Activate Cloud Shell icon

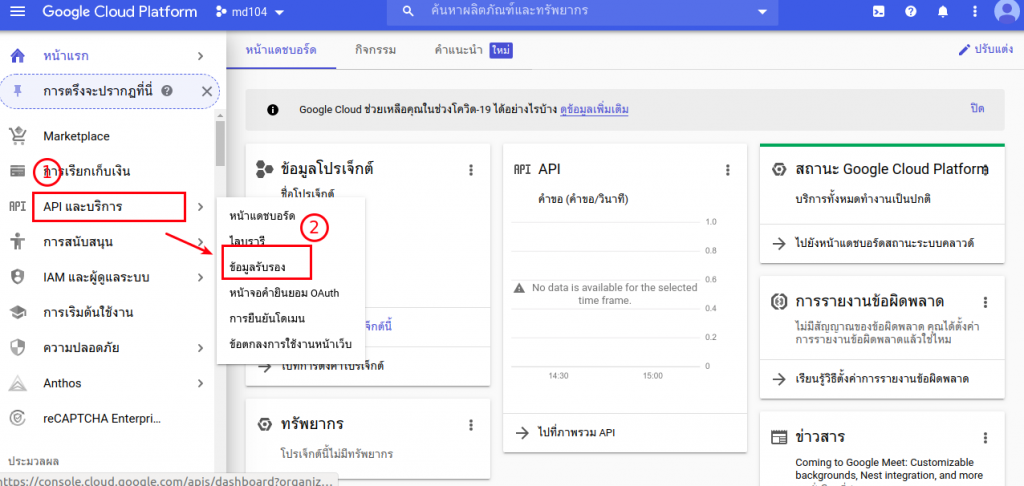879,12
